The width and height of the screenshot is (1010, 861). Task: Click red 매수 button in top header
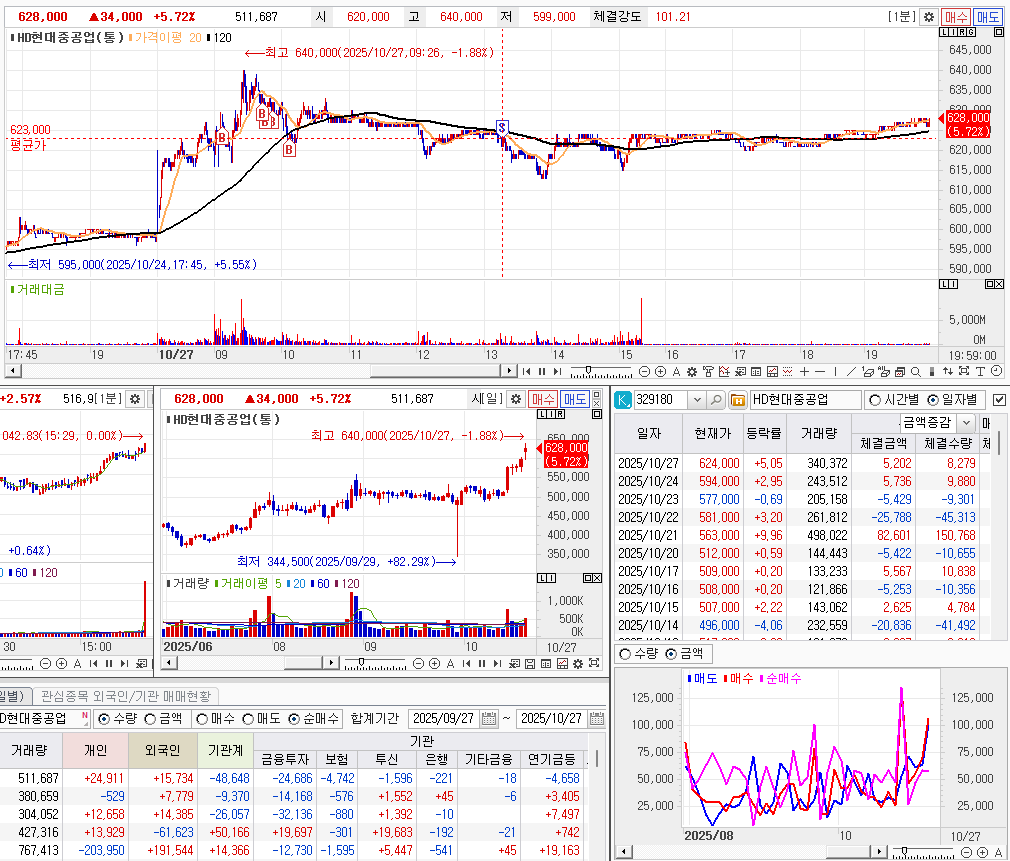(x=956, y=17)
